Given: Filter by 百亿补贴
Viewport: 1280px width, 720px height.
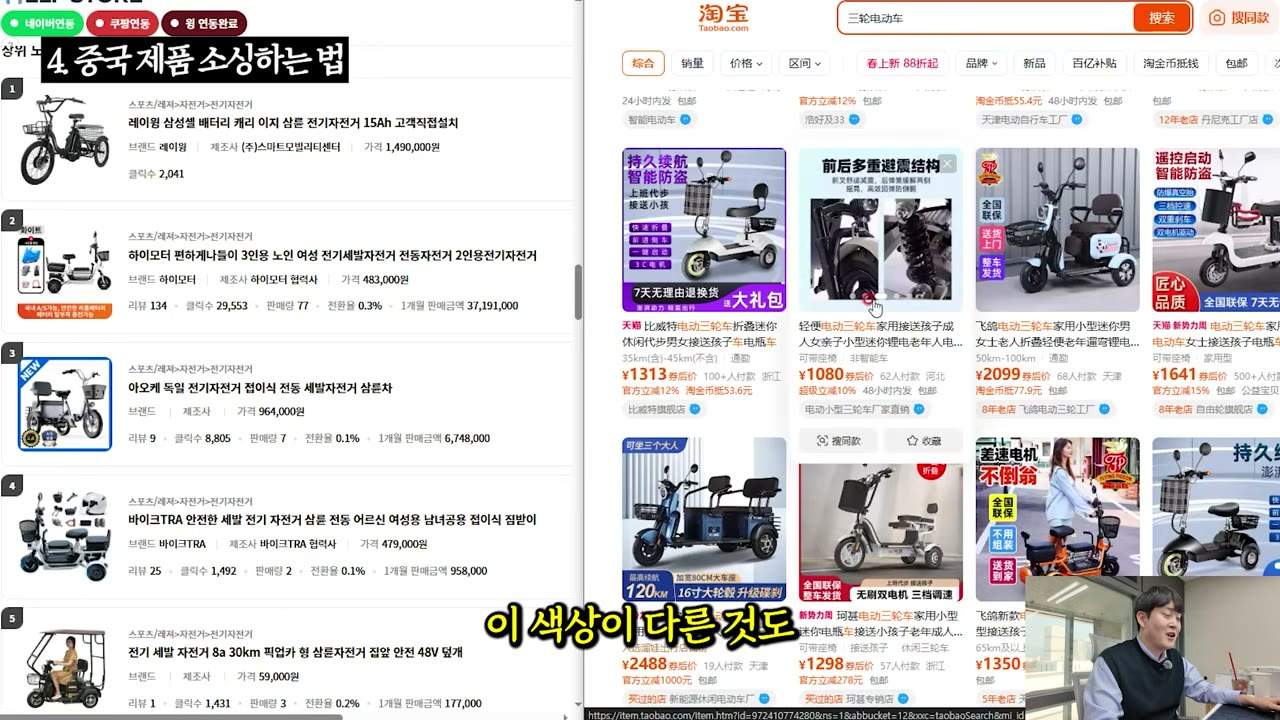Looking at the screenshot, I should (x=1094, y=63).
